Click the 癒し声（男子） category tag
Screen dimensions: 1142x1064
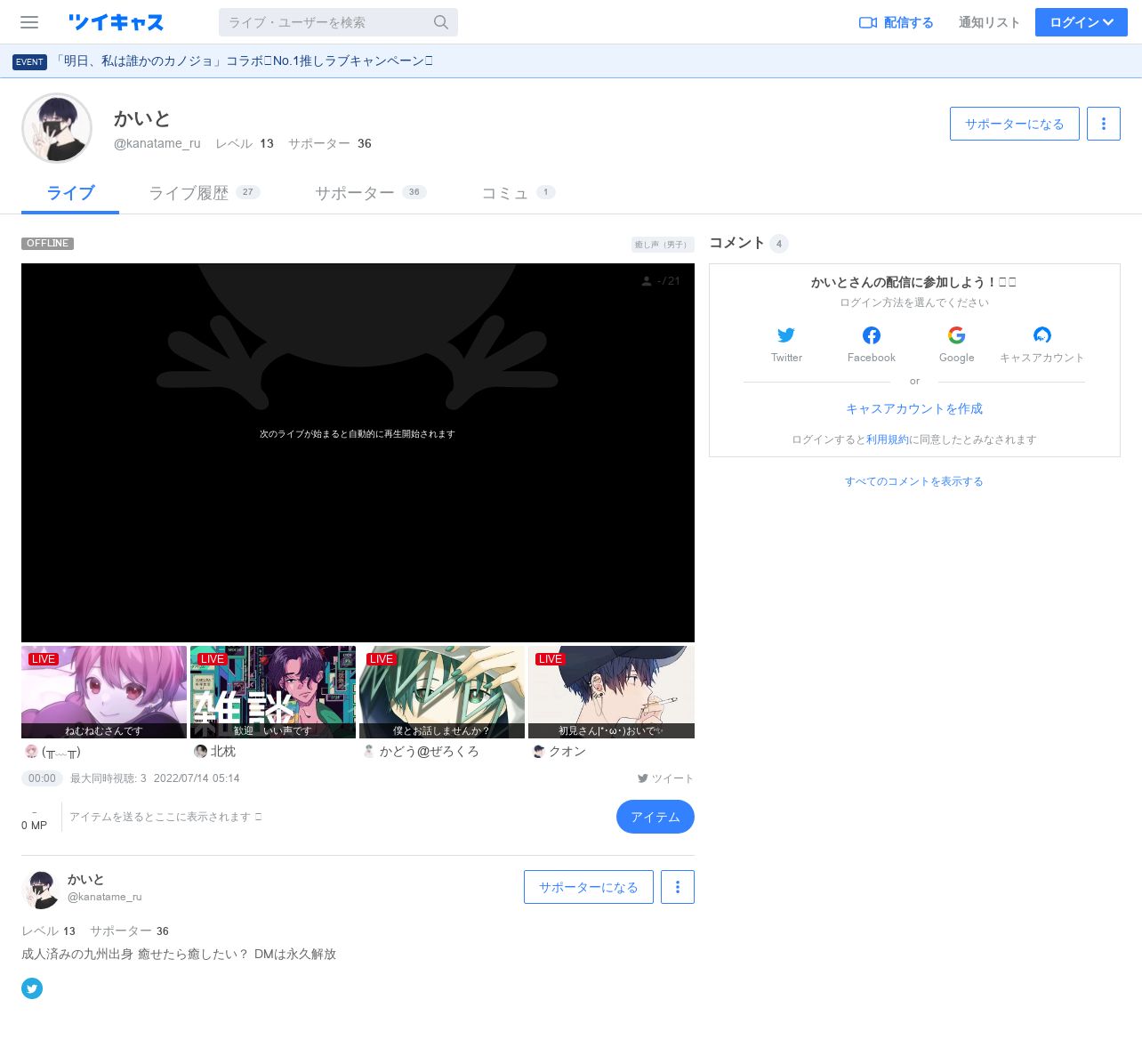point(663,245)
